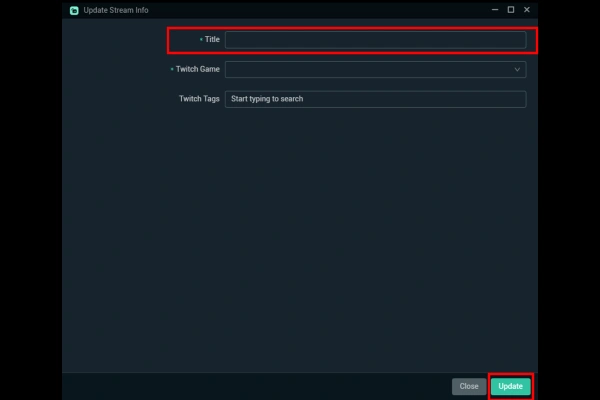Open the Twitch Game combo box

click(370, 70)
